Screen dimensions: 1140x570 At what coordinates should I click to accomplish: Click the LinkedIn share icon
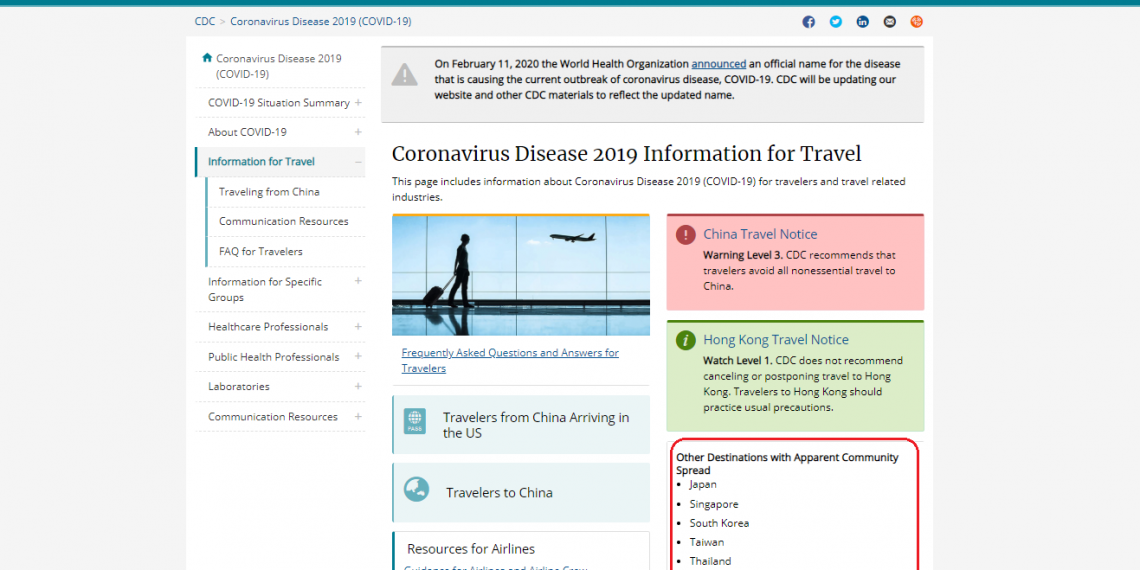[862, 22]
